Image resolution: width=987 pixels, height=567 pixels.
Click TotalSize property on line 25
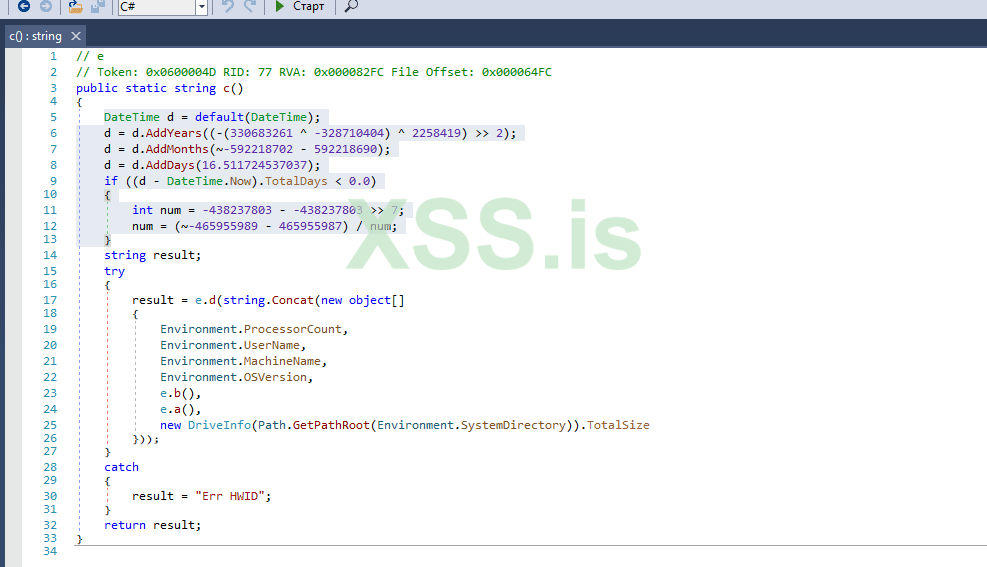click(x=618, y=425)
